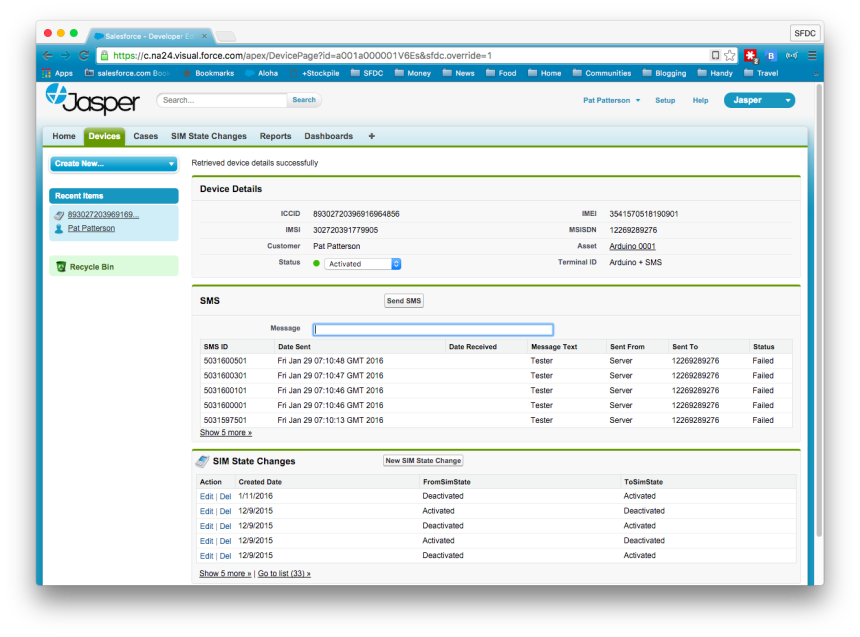Screen dimensions: 860x637
Task: Open the Blogging bookmarks folder
Action: coord(664,73)
